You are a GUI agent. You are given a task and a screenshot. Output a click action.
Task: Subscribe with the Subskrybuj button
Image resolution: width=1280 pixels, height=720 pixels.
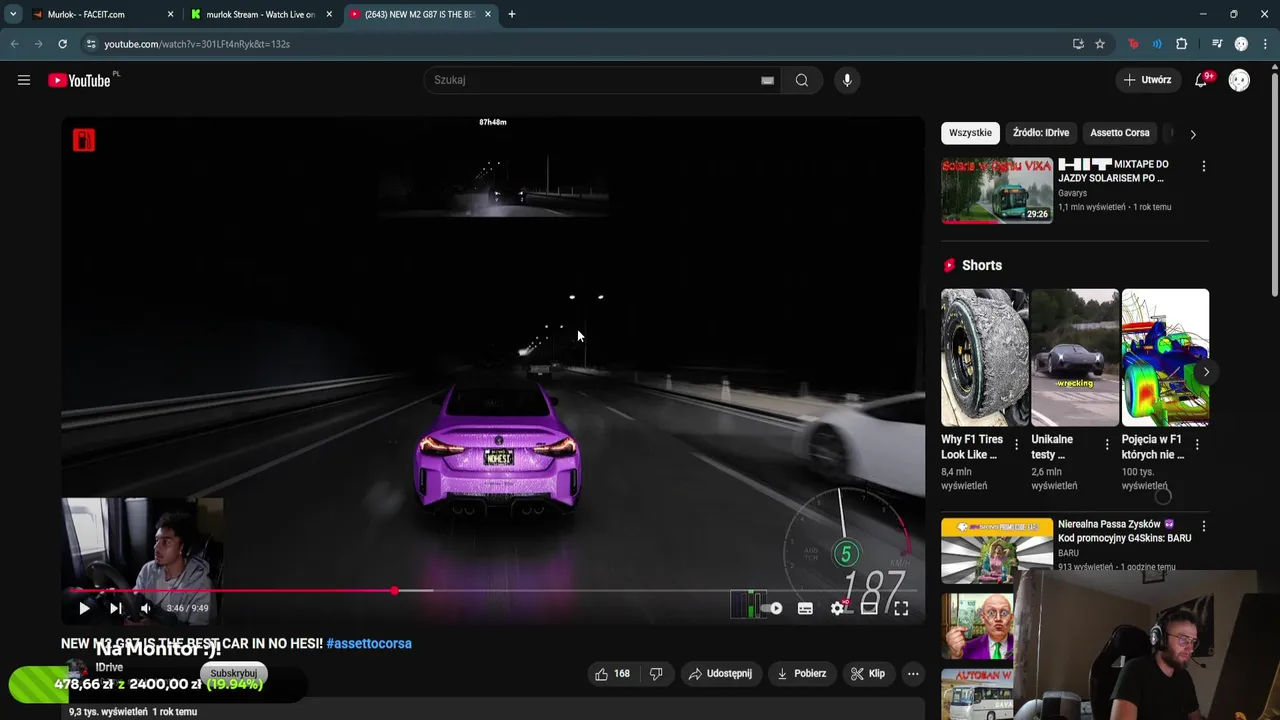tap(234, 673)
